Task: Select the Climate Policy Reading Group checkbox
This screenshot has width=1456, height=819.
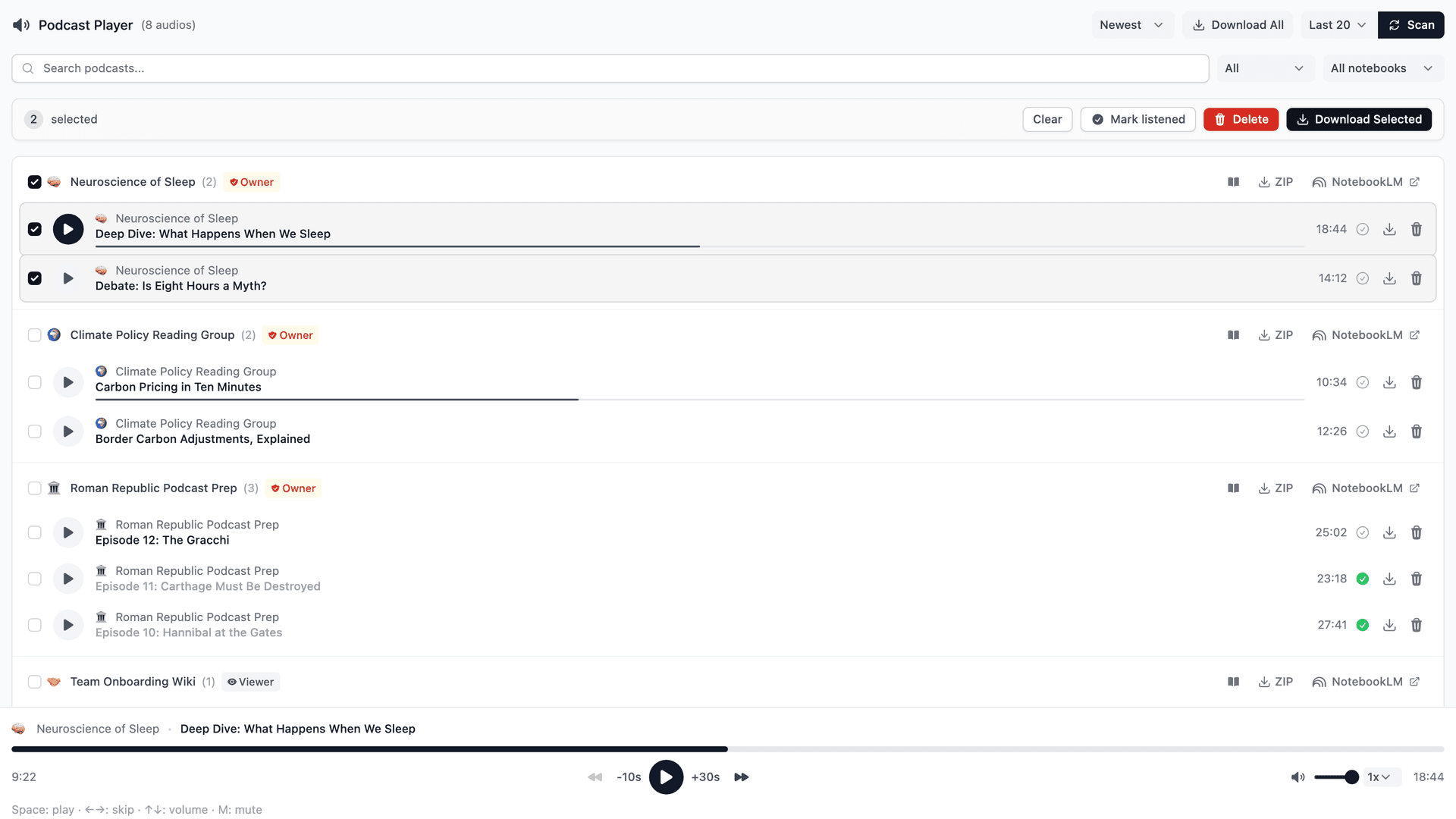Action: pos(34,335)
